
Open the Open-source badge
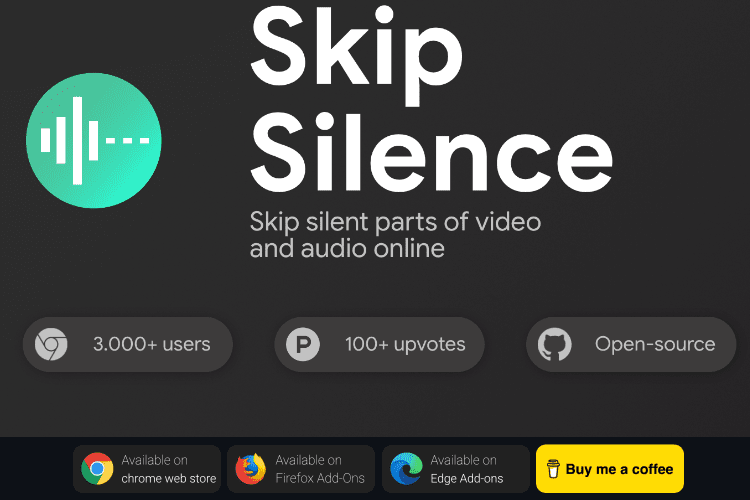point(631,344)
